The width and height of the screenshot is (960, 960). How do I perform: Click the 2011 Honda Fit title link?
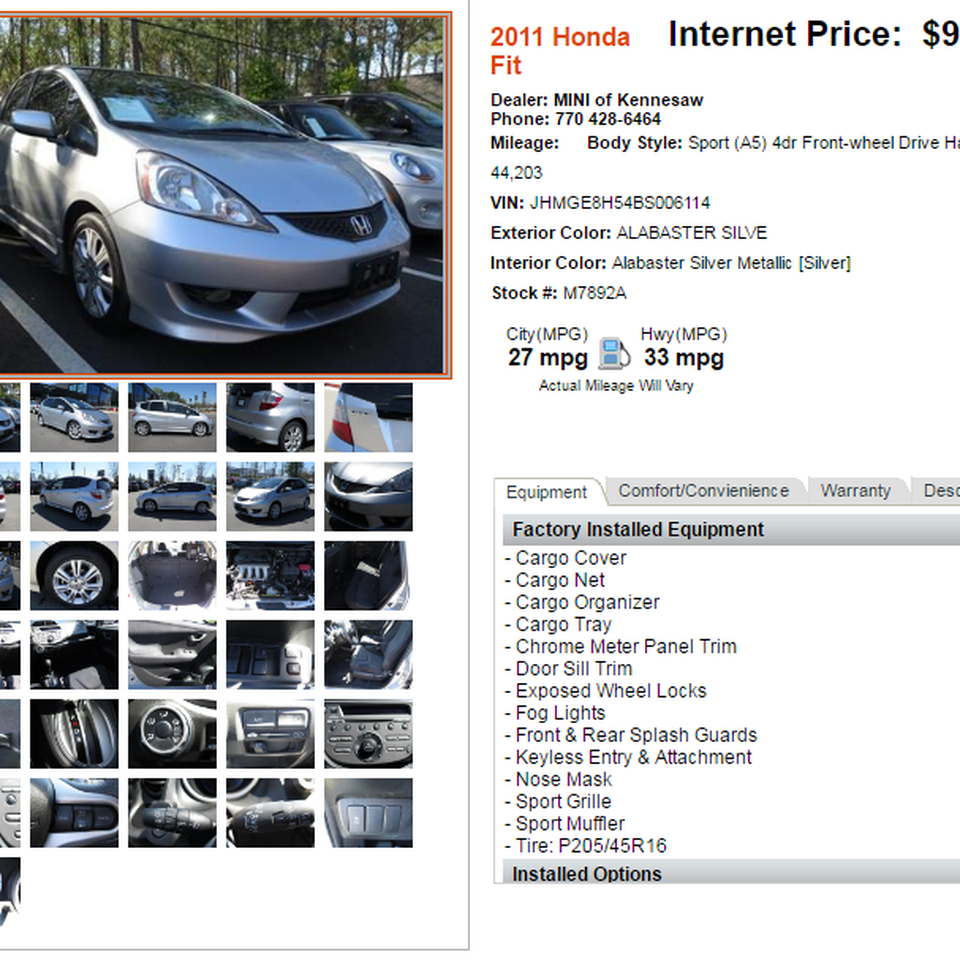pos(560,51)
